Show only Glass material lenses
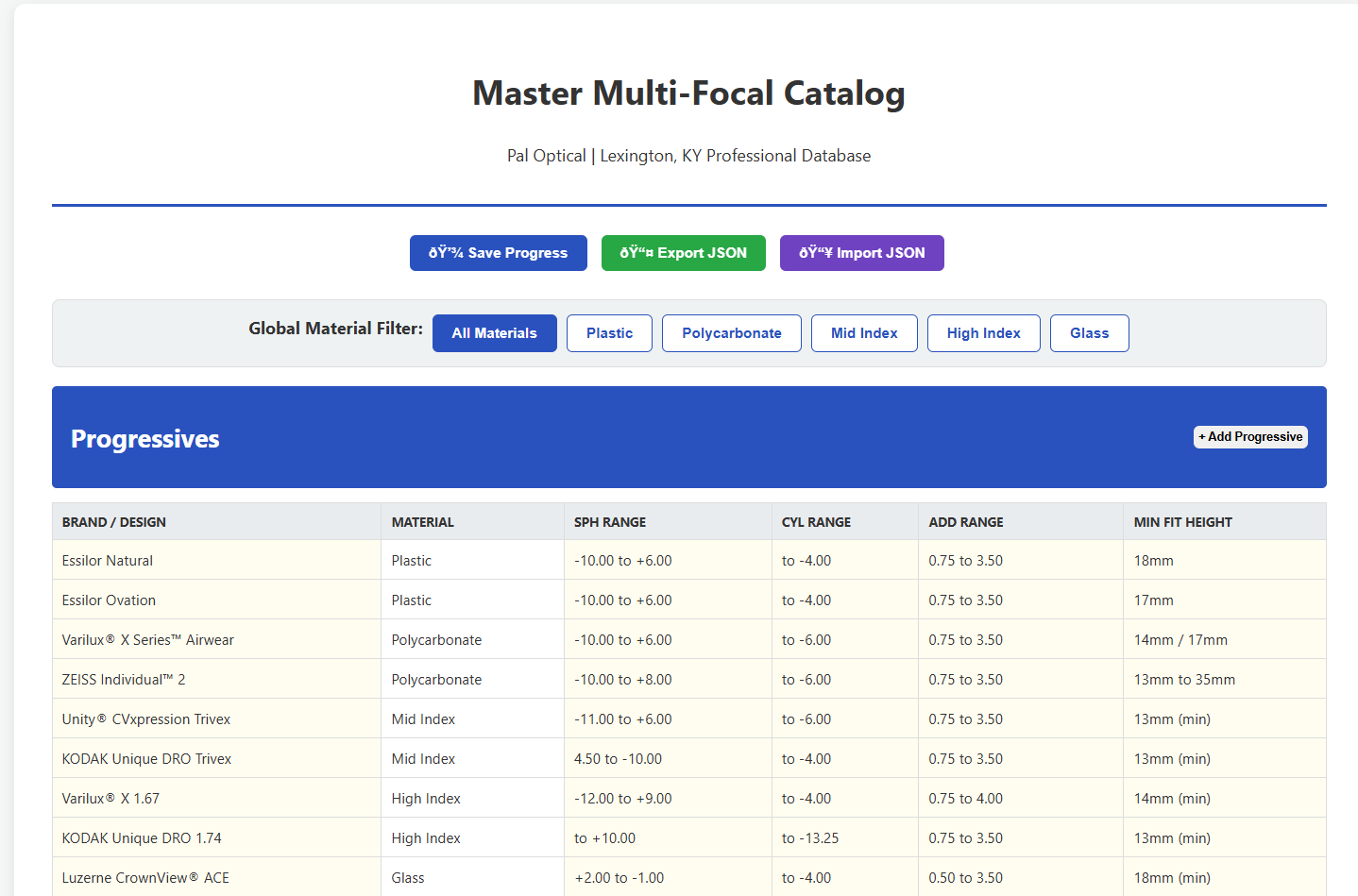The height and width of the screenshot is (896, 1358). [x=1089, y=333]
